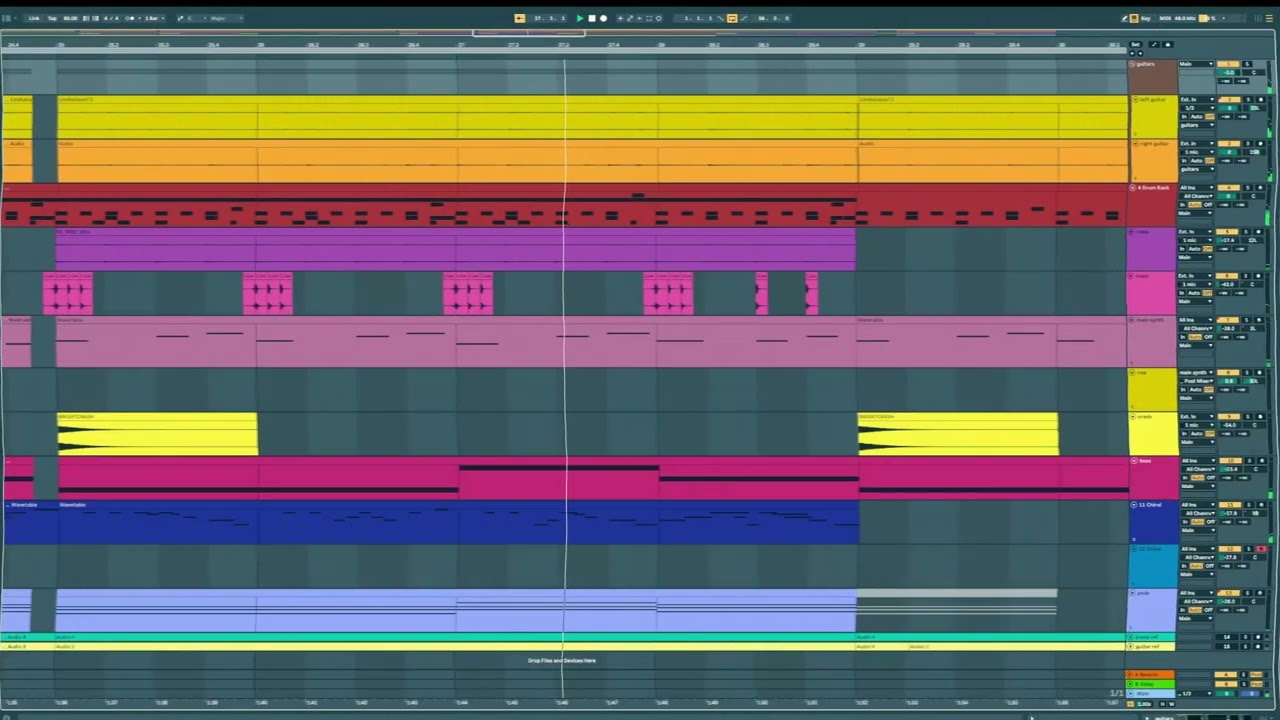Toggle the arrangement Loop switch
The width and height of the screenshot is (1280, 720).
tap(732, 18)
